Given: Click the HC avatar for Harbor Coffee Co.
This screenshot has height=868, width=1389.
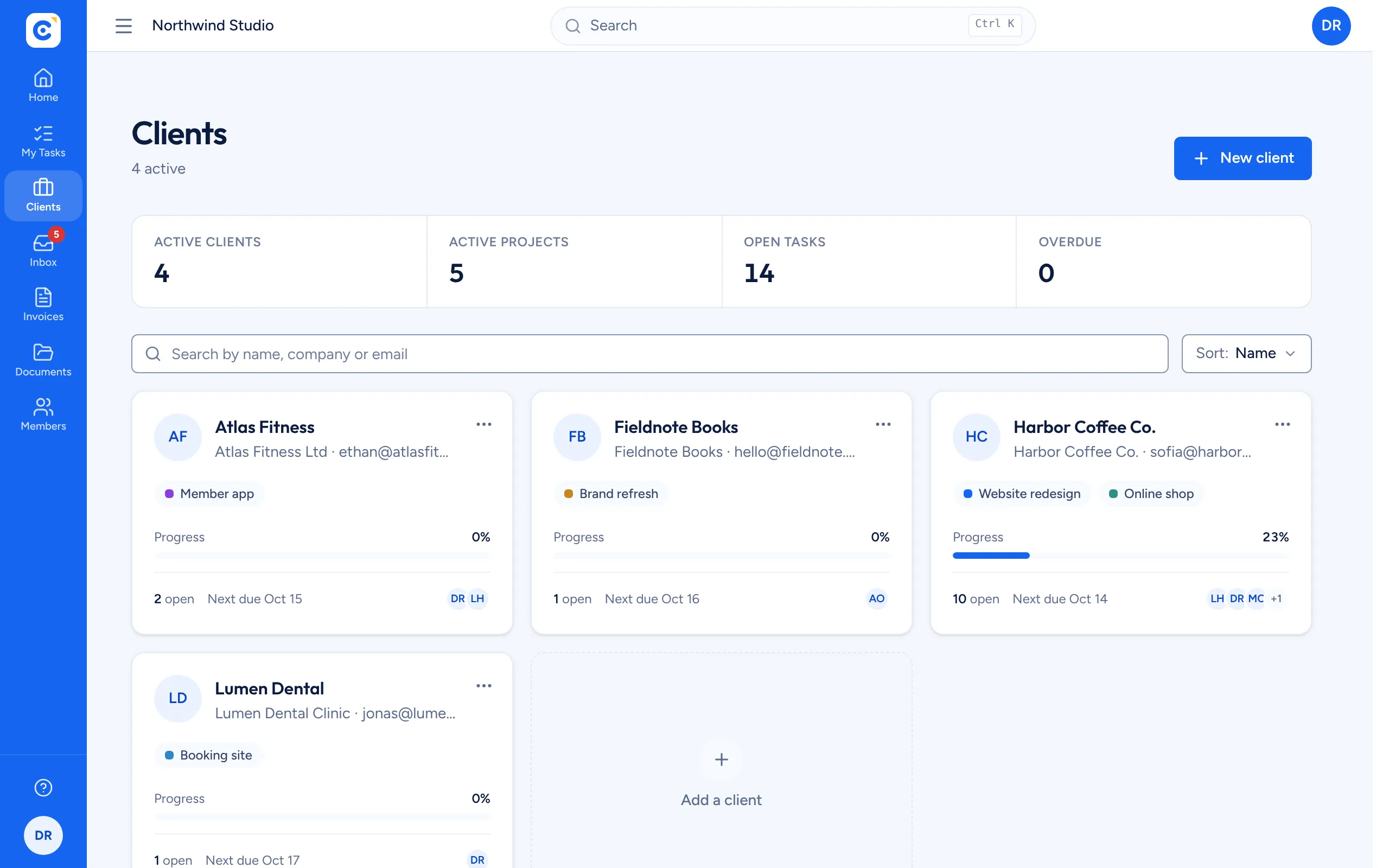Looking at the screenshot, I should coord(976,437).
